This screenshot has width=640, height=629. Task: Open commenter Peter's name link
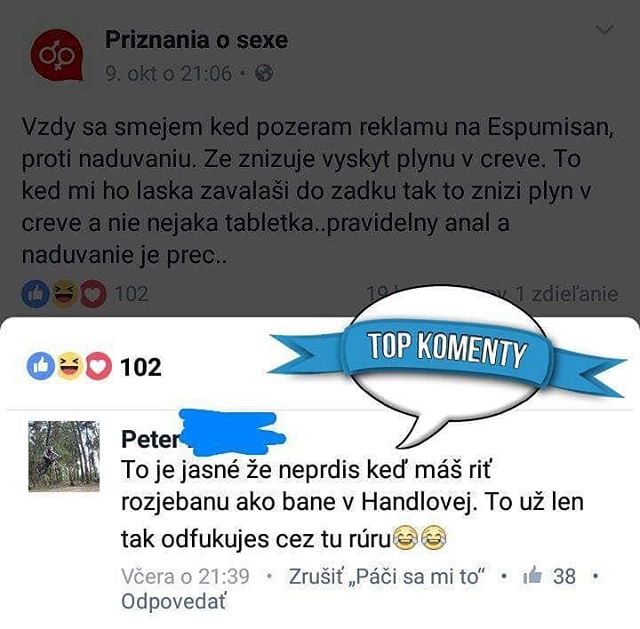150,439
